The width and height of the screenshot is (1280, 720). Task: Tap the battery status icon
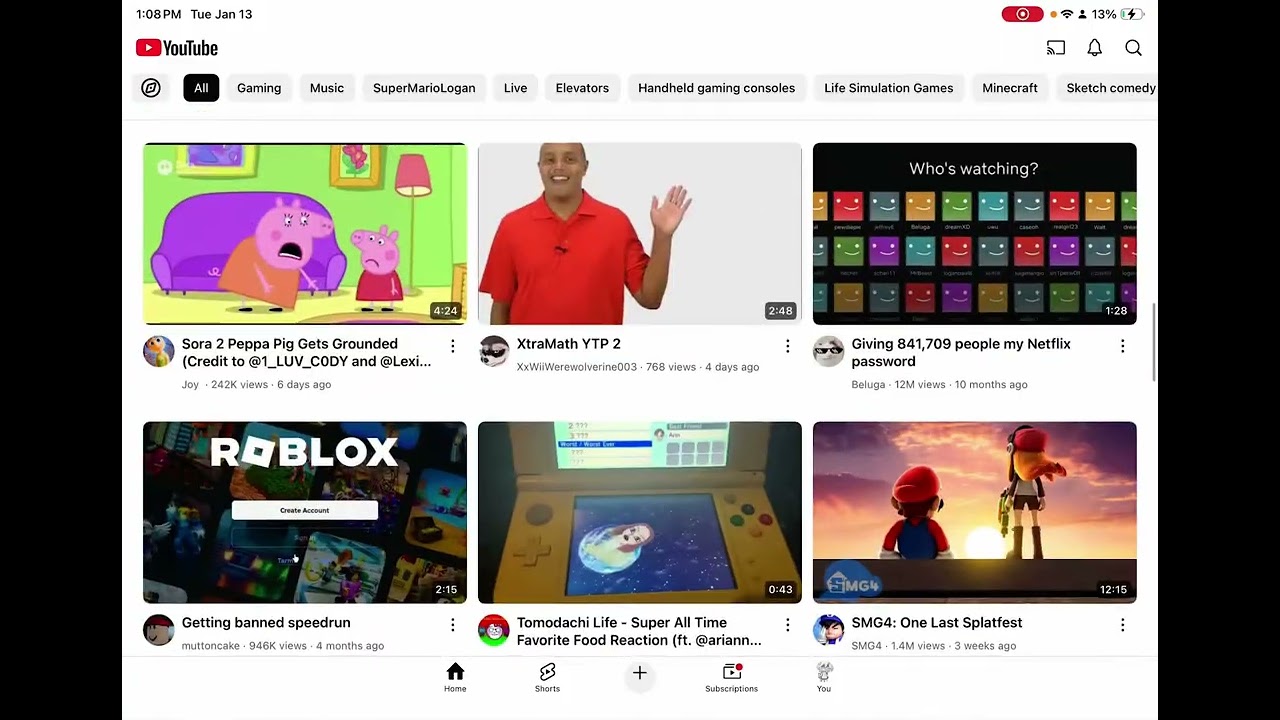(1132, 14)
